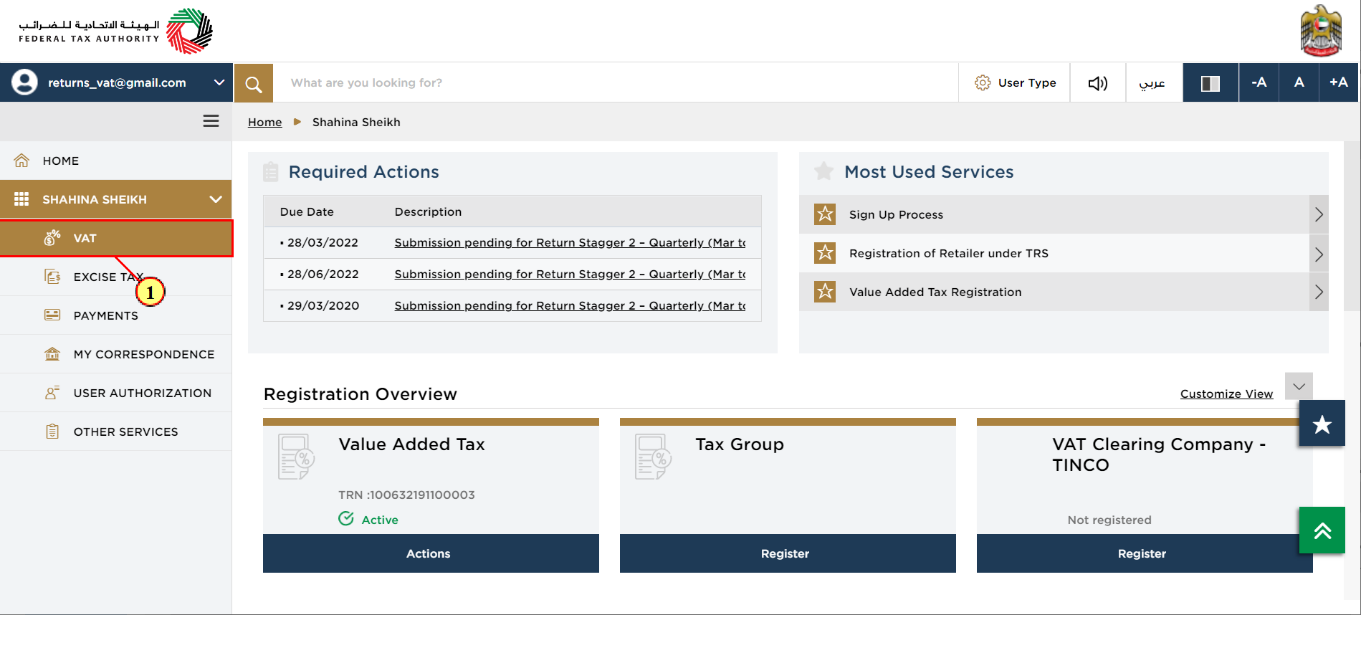
Task: Open the submission pending link due 28/06/2022
Action: point(570,274)
